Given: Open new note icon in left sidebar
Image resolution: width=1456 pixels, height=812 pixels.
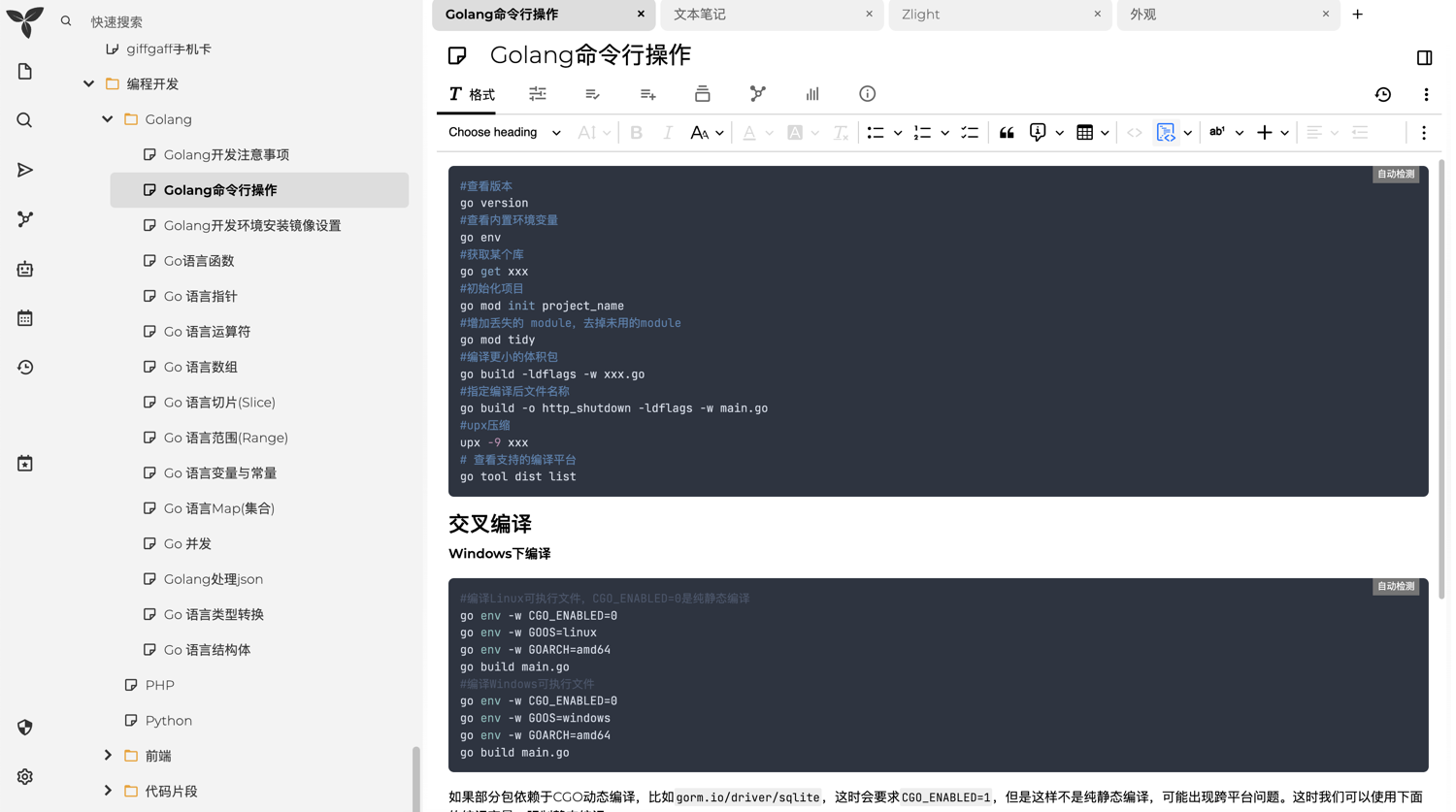Looking at the screenshot, I should click(x=25, y=72).
